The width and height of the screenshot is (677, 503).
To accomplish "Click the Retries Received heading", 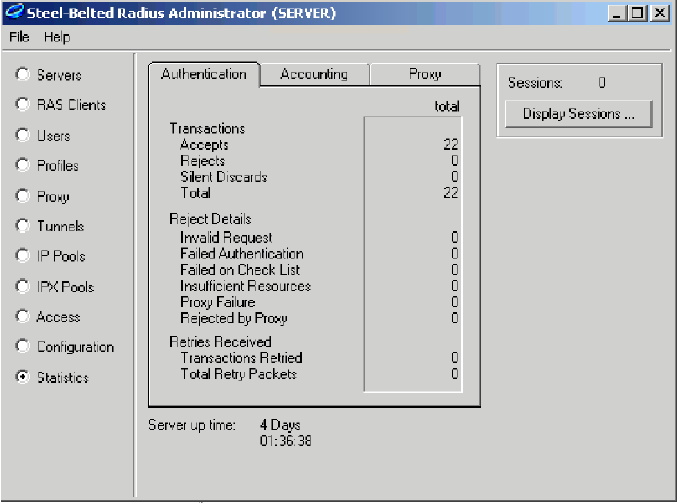I will point(220,342).
